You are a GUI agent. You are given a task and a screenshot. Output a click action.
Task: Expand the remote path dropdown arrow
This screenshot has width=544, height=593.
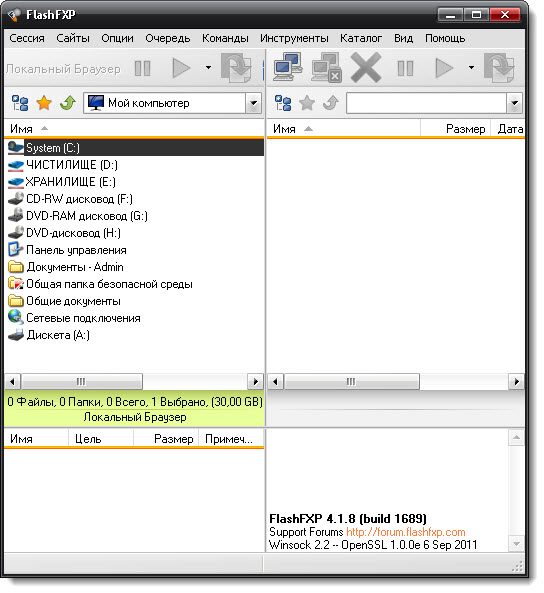click(x=514, y=103)
